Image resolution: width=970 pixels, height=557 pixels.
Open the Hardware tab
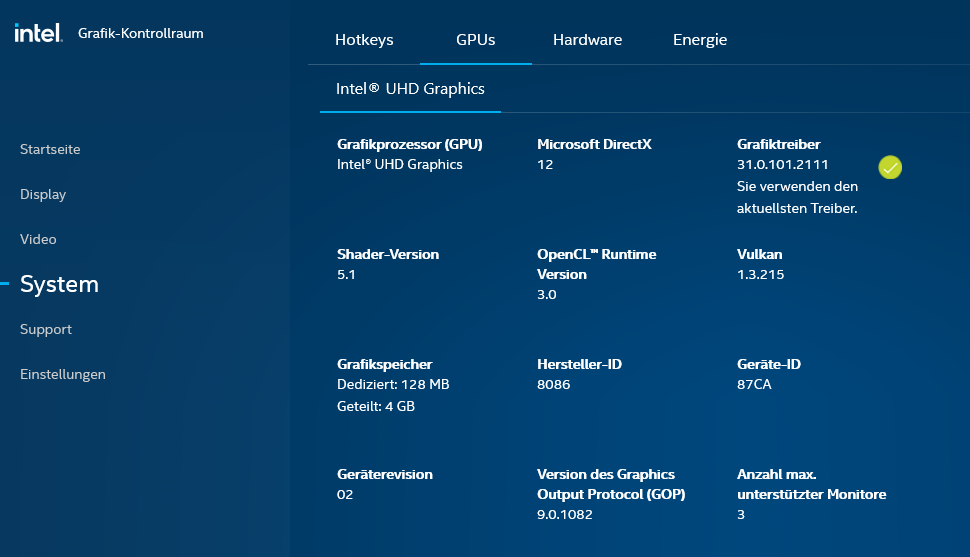pos(587,40)
